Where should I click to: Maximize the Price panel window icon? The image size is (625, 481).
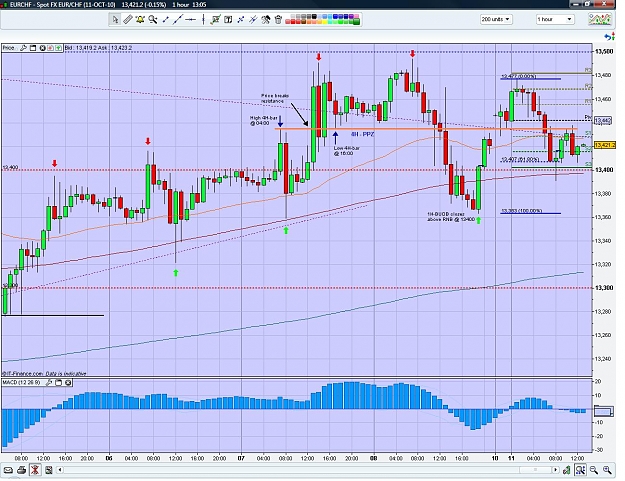(x=33, y=48)
